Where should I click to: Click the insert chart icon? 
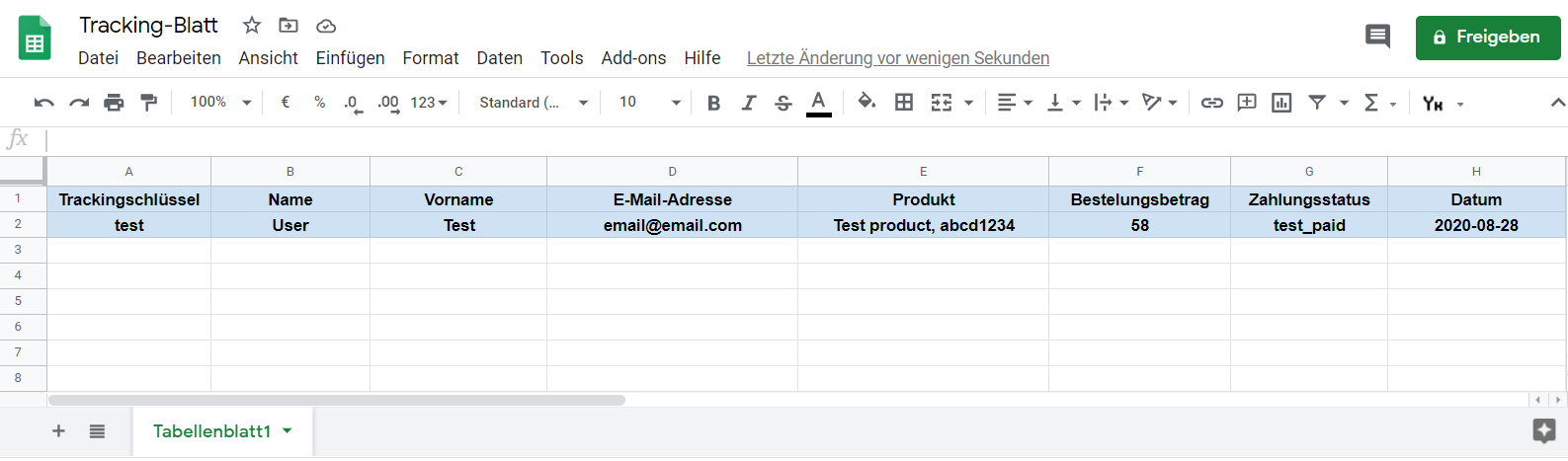tap(1281, 103)
